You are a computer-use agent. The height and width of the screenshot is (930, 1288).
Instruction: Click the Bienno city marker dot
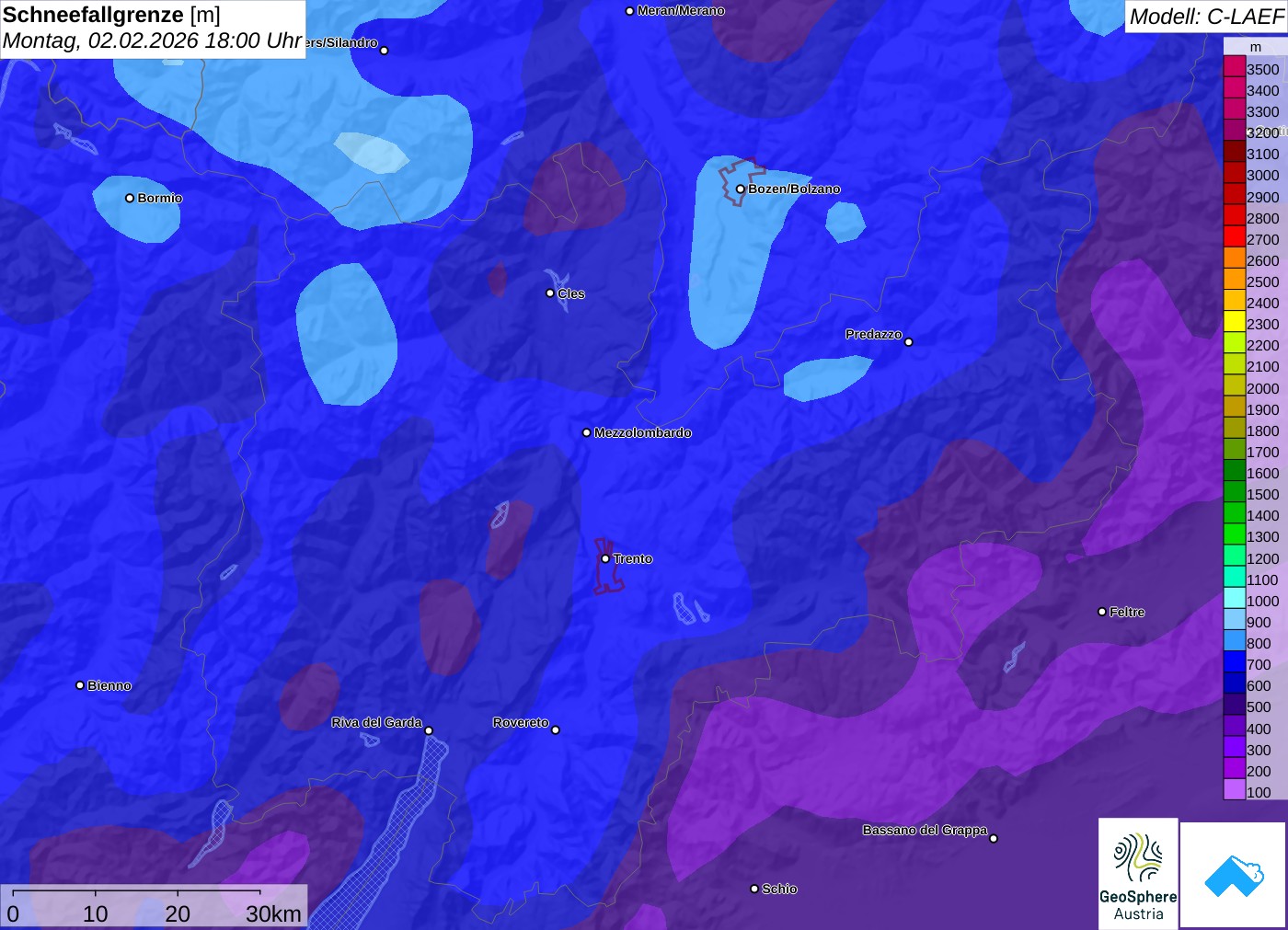tap(80, 685)
